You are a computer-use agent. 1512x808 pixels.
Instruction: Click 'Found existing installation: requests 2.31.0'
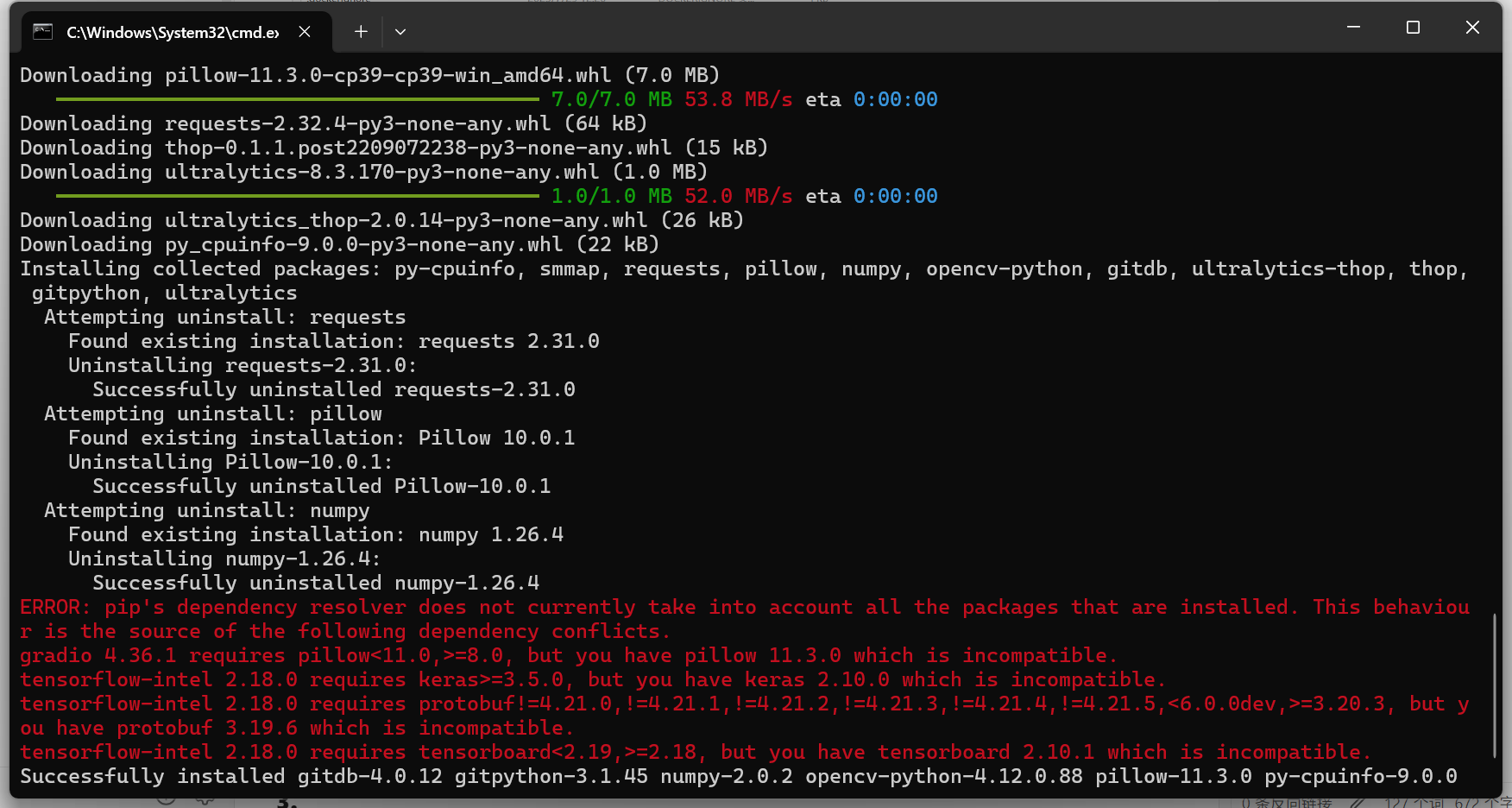pos(334,341)
